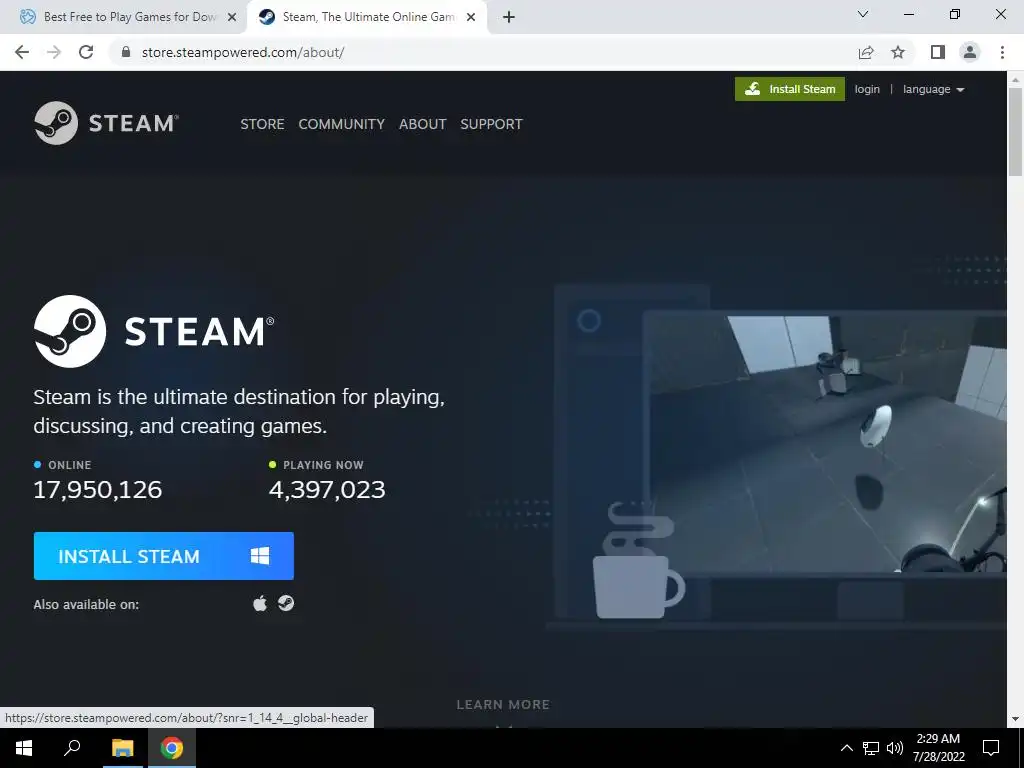This screenshot has width=1024, height=768.
Task: Open the volume speaker icon in tray
Action: pos(895,748)
